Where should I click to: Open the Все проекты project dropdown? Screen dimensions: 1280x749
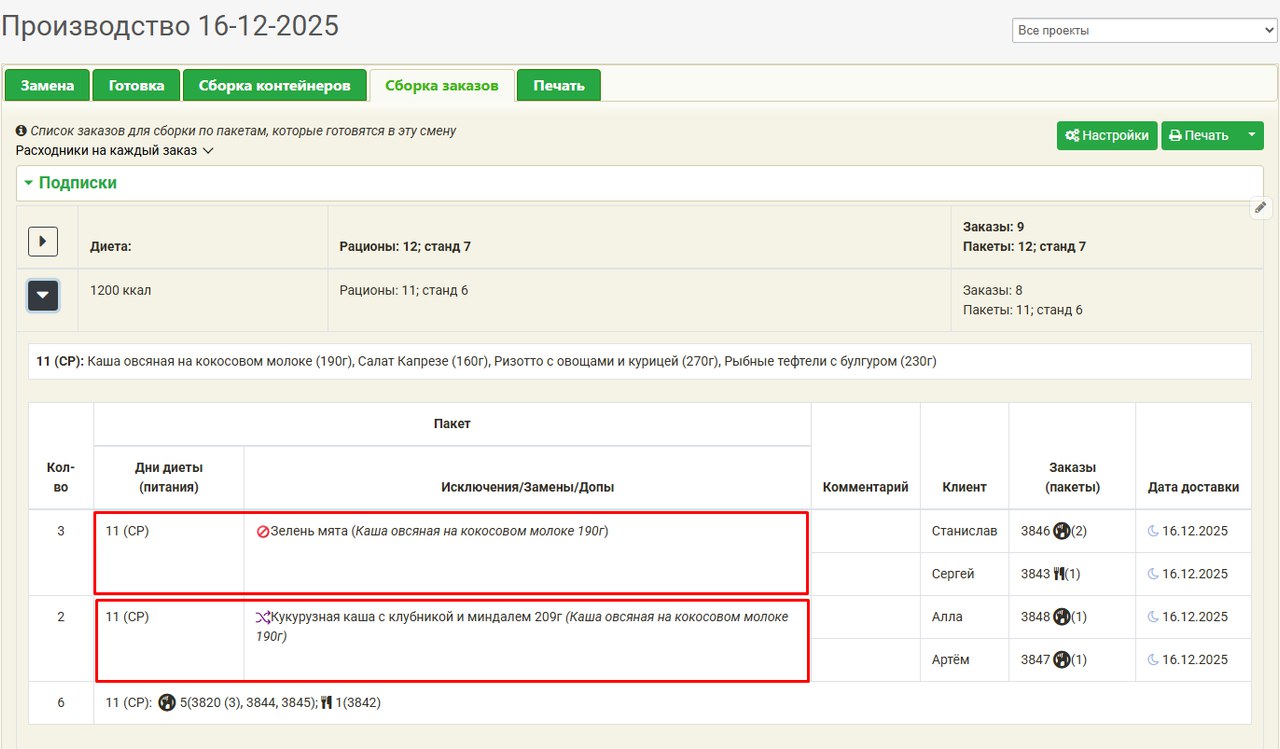pos(1144,31)
